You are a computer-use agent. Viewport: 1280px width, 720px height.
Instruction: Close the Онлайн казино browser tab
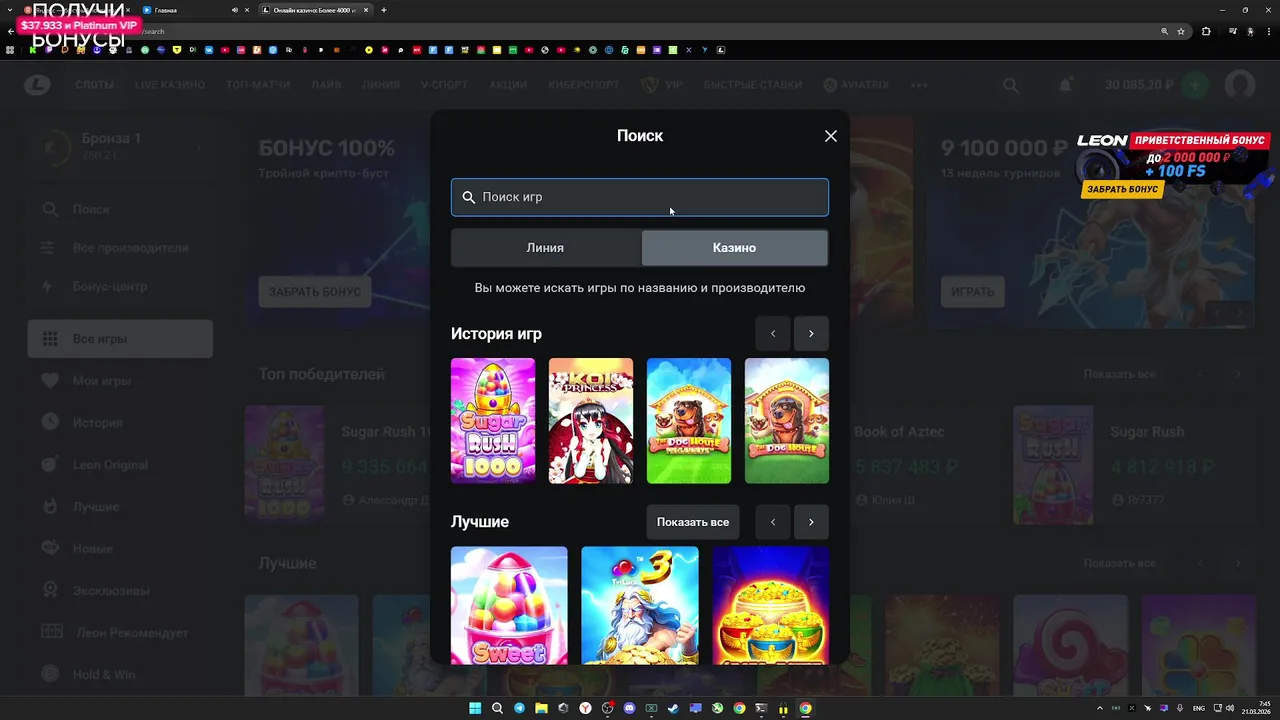pyautogui.click(x=365, y=10)
